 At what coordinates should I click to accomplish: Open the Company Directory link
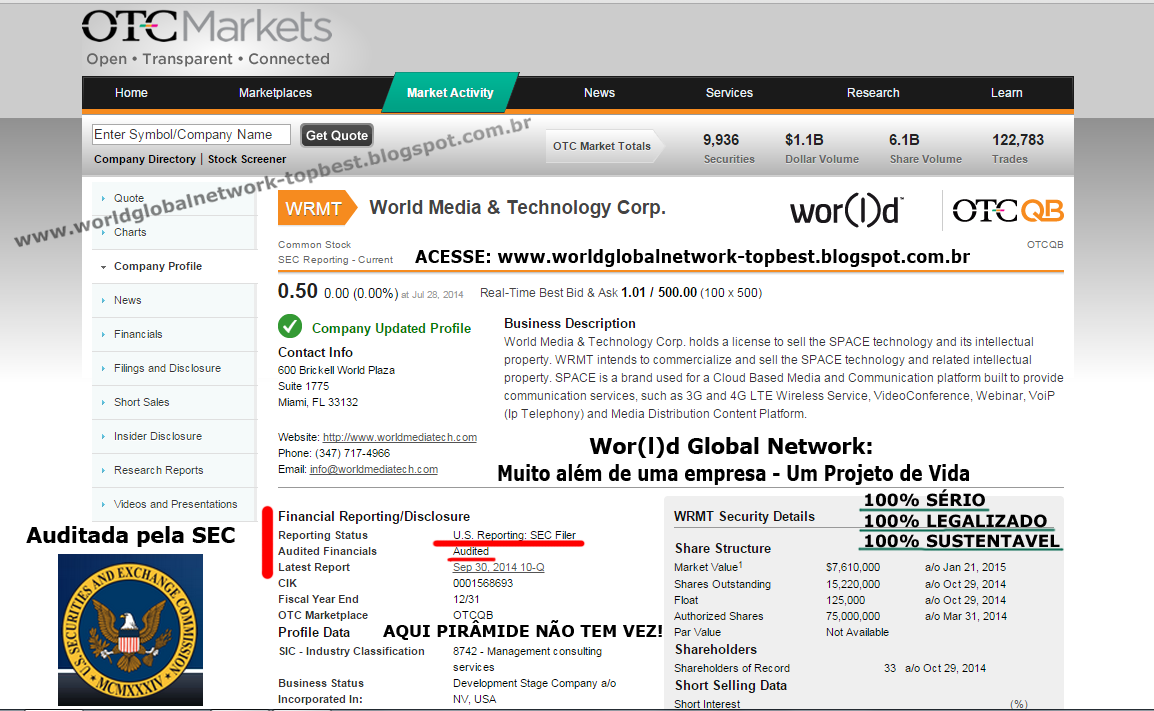tap(145, 159)
